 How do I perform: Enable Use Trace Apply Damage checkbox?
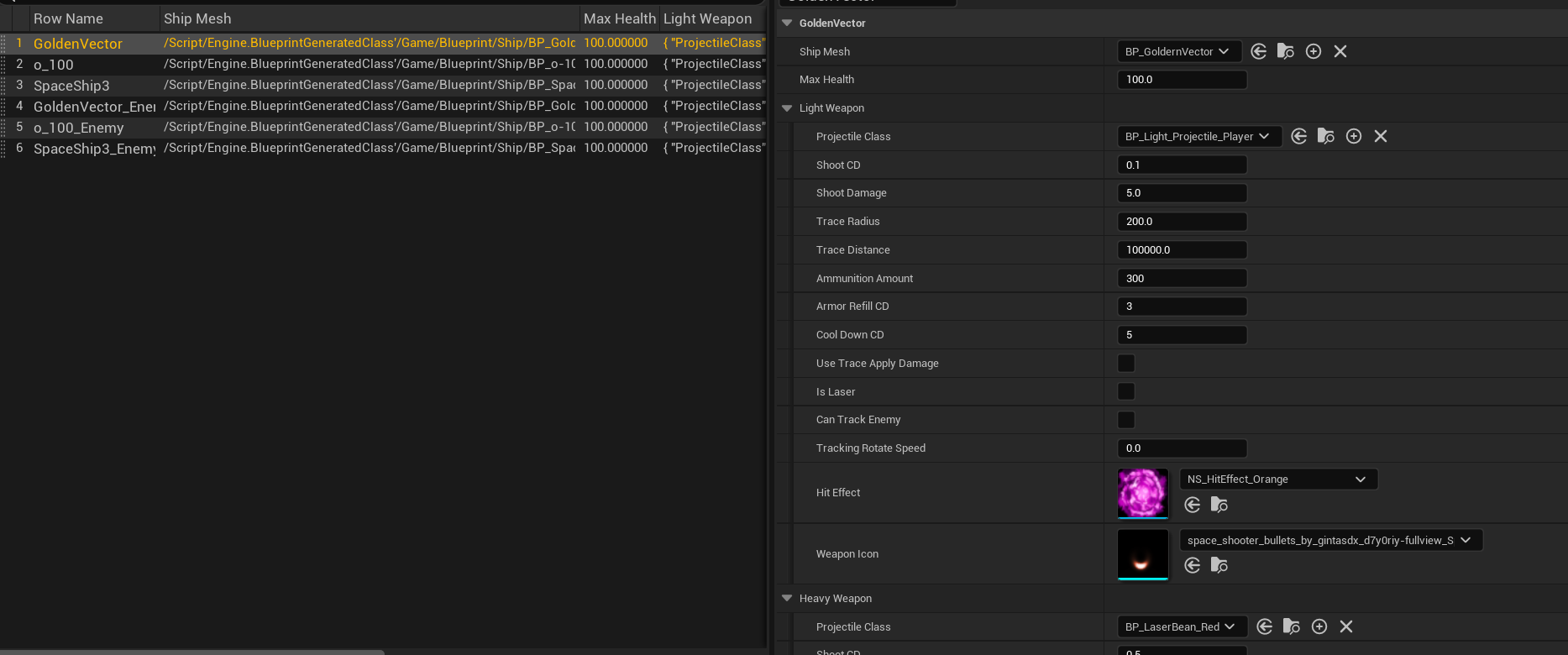click(1126, 364)
